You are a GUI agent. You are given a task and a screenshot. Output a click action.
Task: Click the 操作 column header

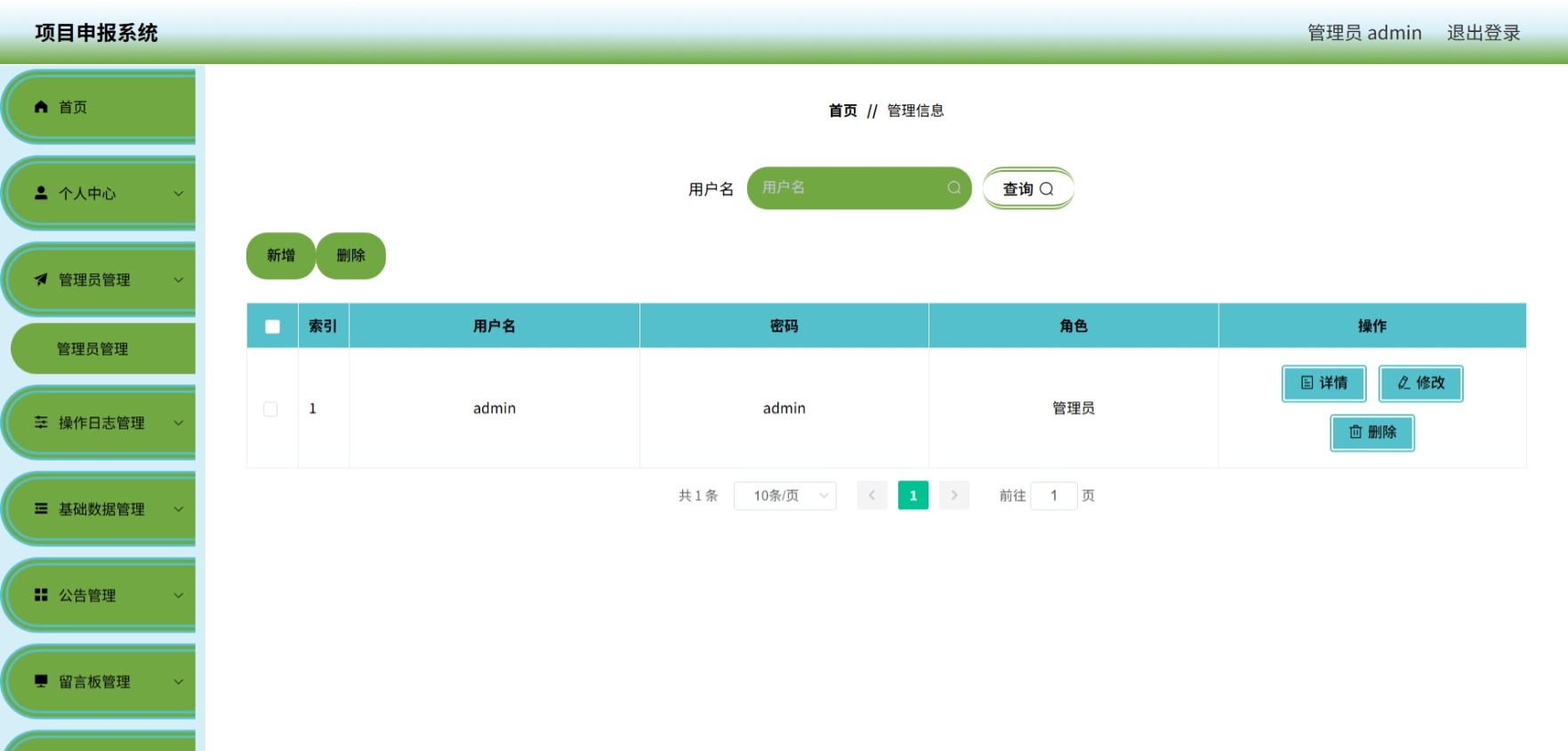[x=1372, y=326]
